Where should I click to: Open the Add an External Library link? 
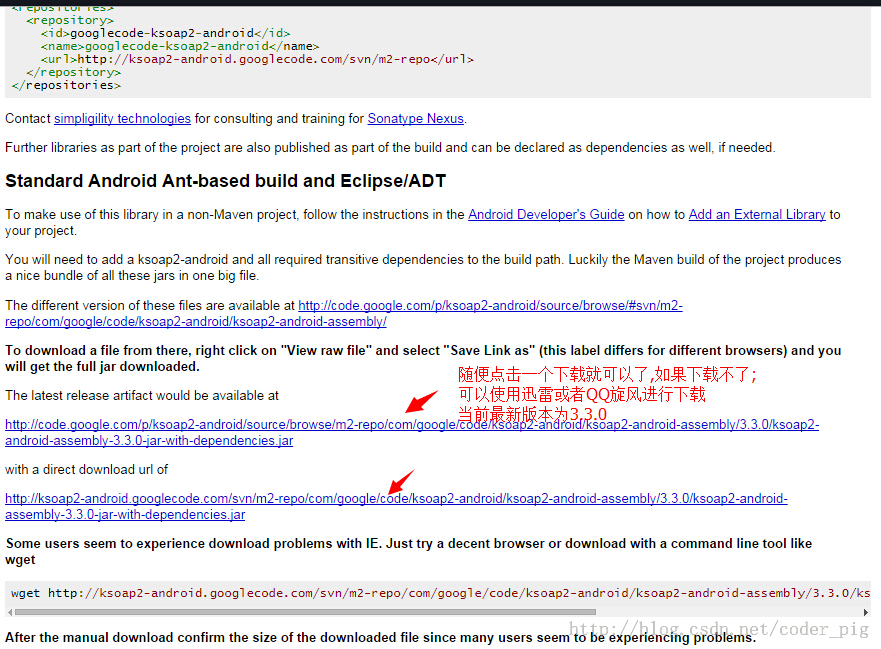[756, 214]
